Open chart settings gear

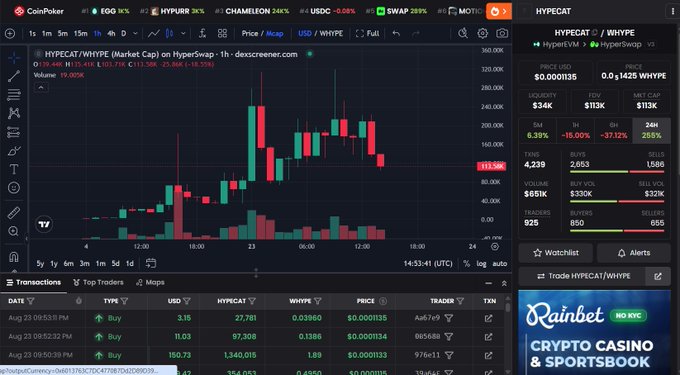tap(483, 33)
